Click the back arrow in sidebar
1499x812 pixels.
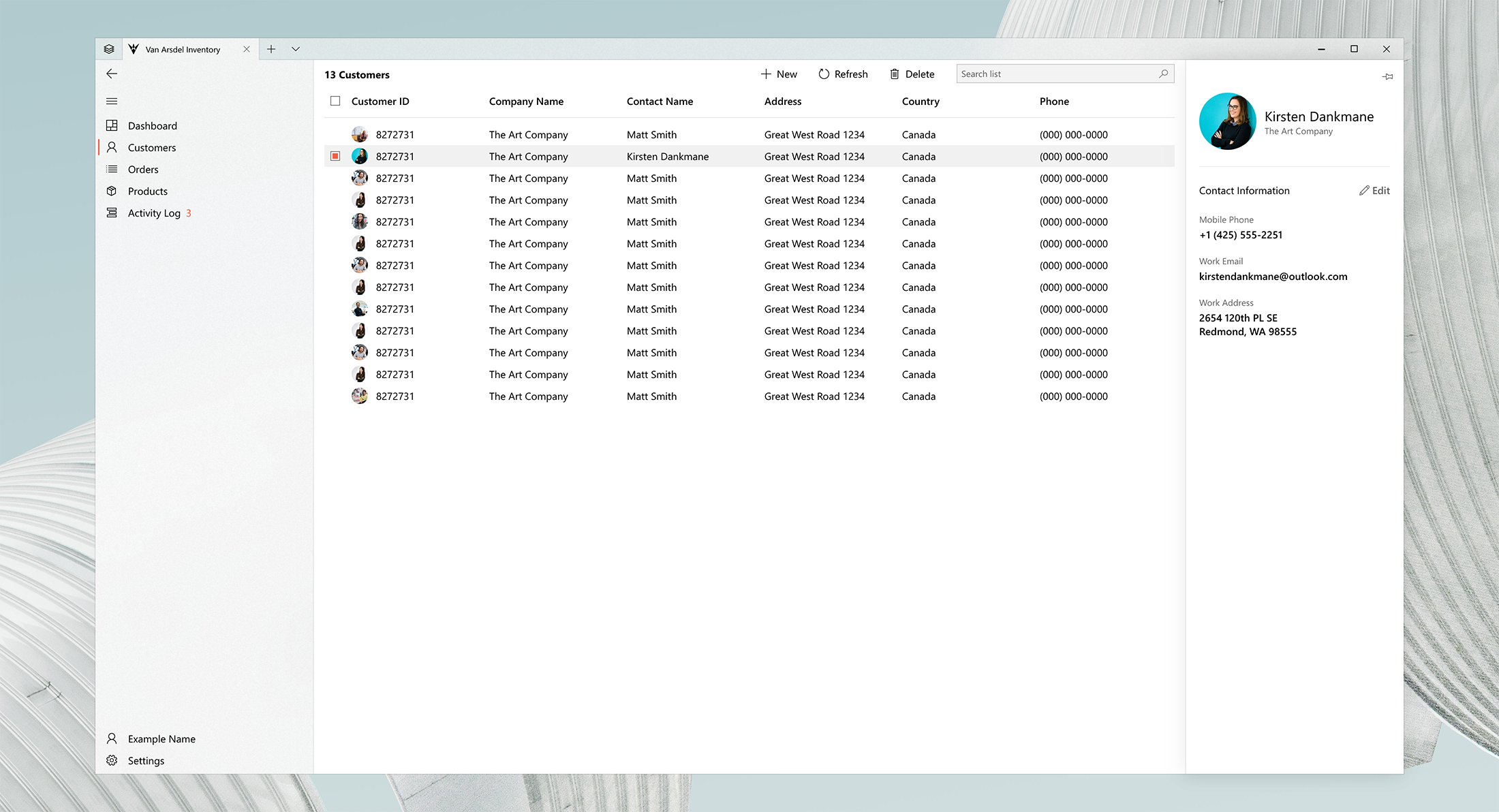point(112,74)
